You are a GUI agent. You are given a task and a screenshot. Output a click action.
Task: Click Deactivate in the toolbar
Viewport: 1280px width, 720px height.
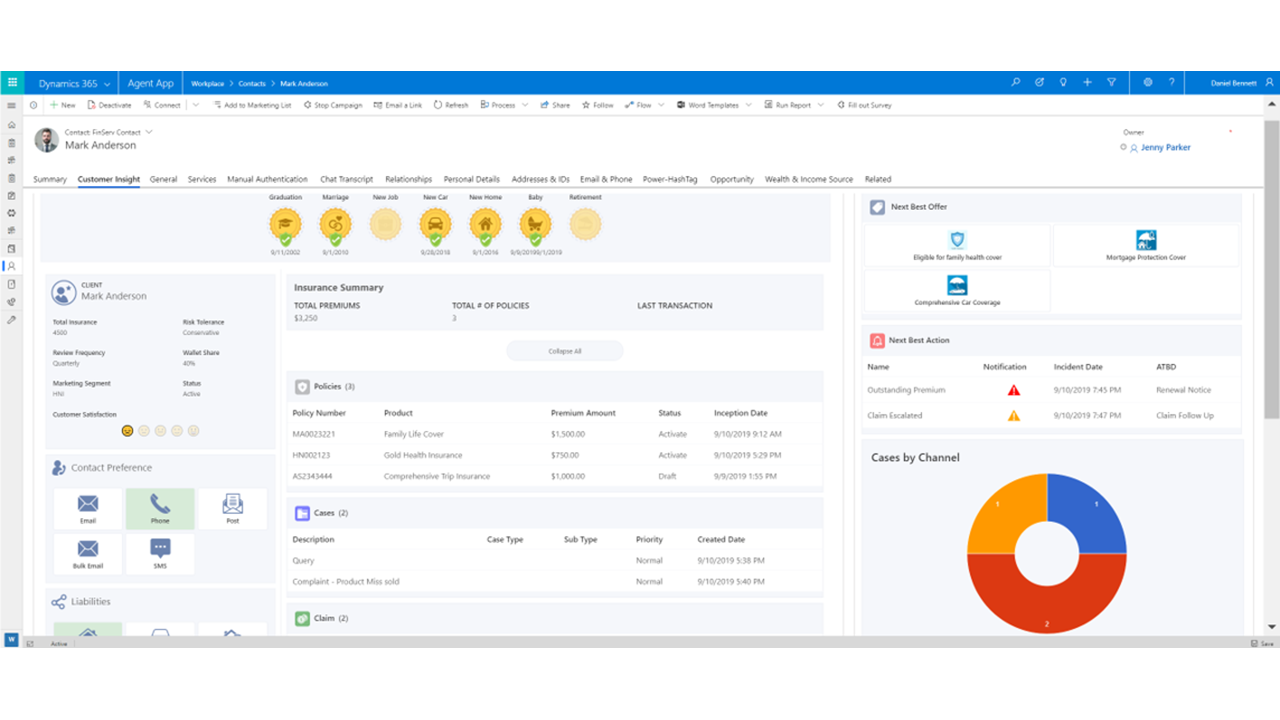pos(110,105)
